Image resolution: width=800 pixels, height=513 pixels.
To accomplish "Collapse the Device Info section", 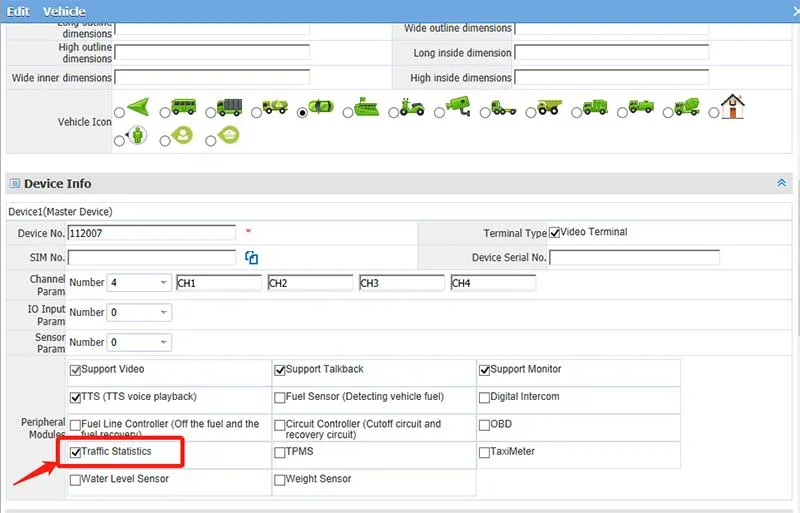I will pos(782,184).
